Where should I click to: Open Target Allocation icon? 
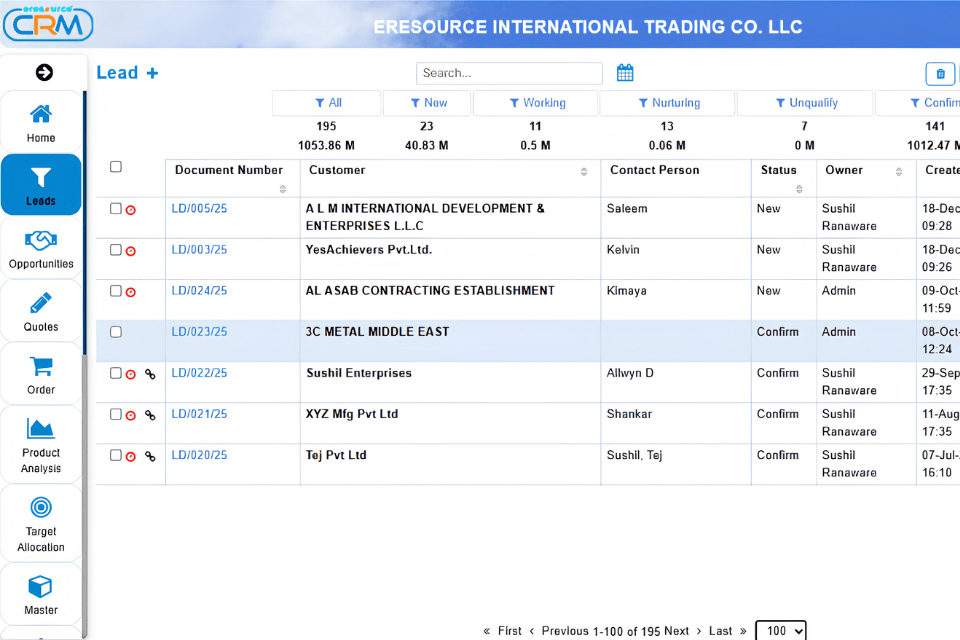click(x=41, y=508)
